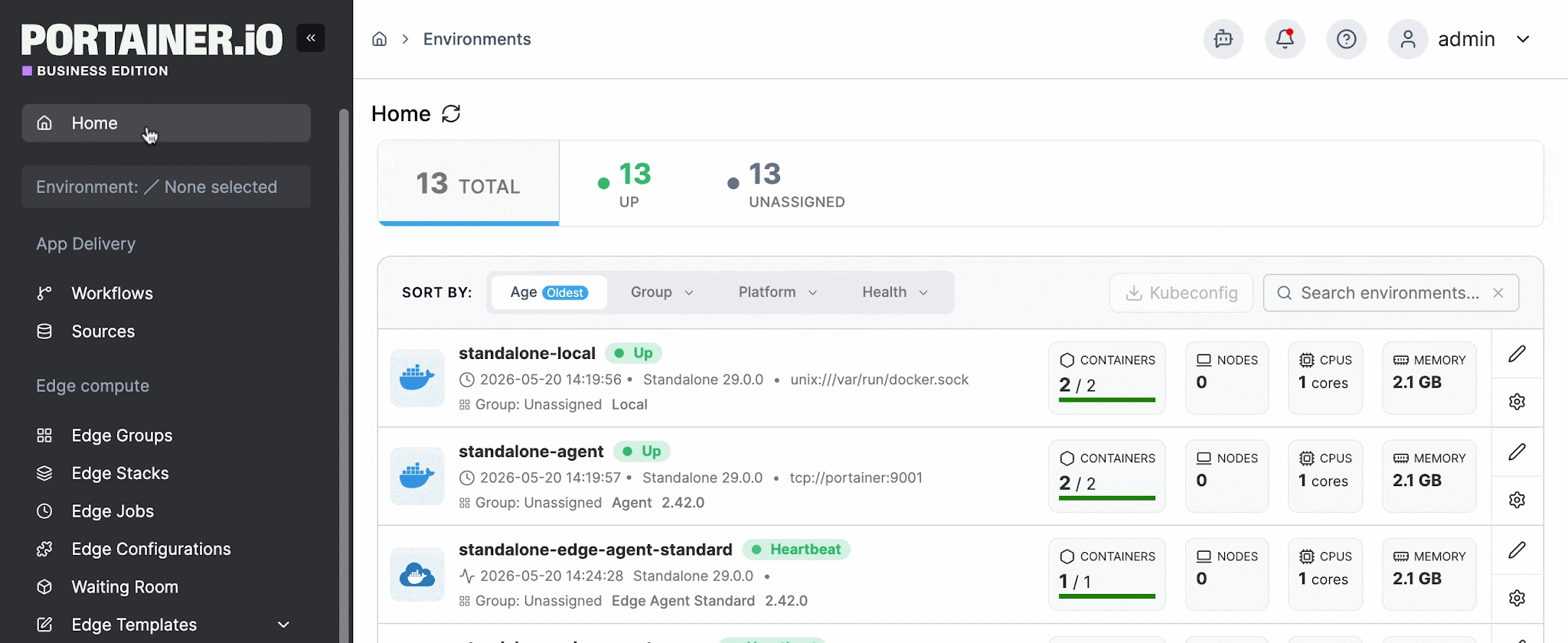This screenshot has width=1568, height=643.
Task: Click the Edge Configurations puzzle icon
Action: pyautogui.click(x=44, y=549)
